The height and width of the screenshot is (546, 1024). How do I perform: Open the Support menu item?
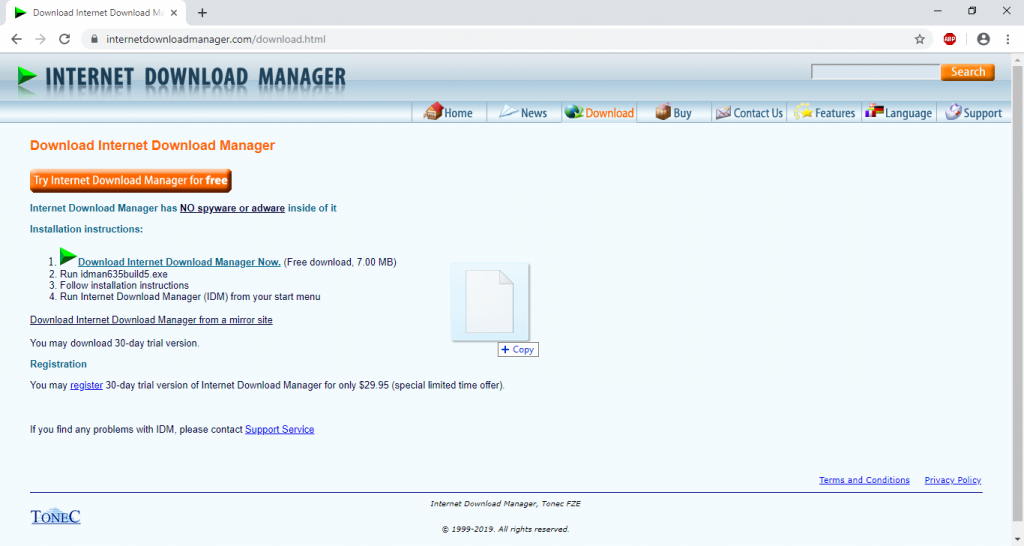pyautogui.click(x=974, y=112)
